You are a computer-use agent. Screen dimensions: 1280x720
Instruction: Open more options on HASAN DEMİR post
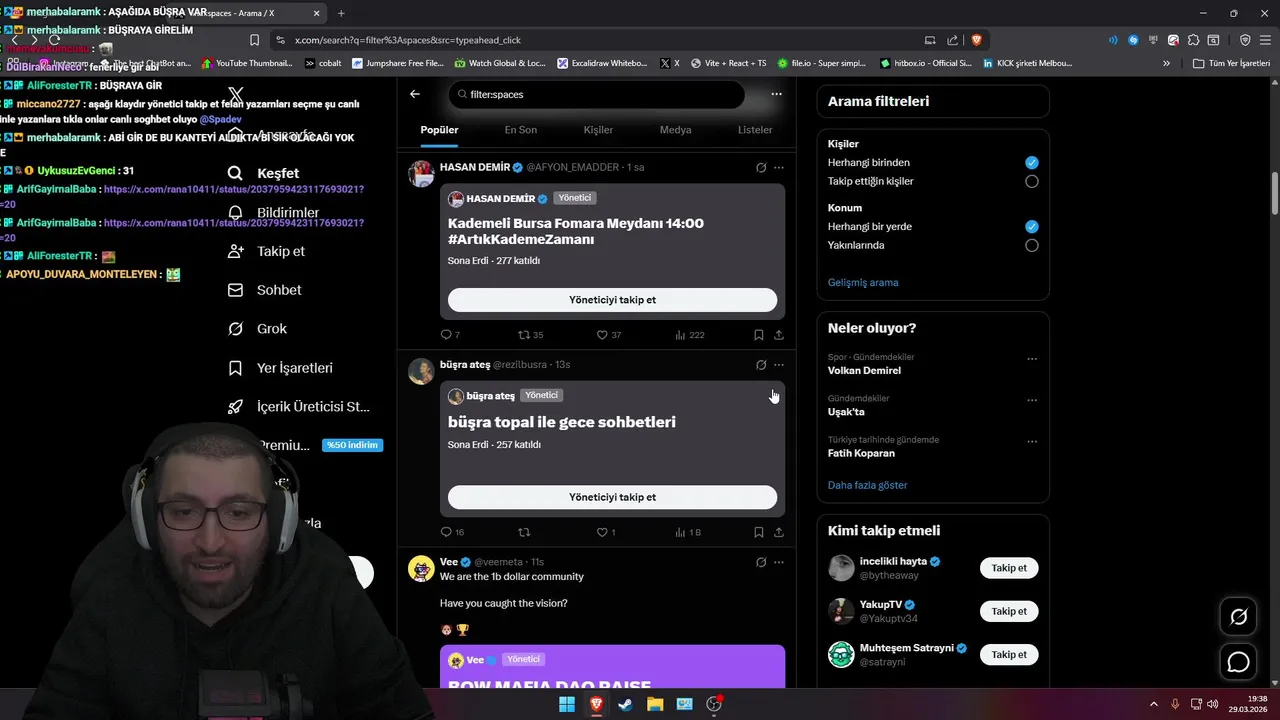coord(779,168)
